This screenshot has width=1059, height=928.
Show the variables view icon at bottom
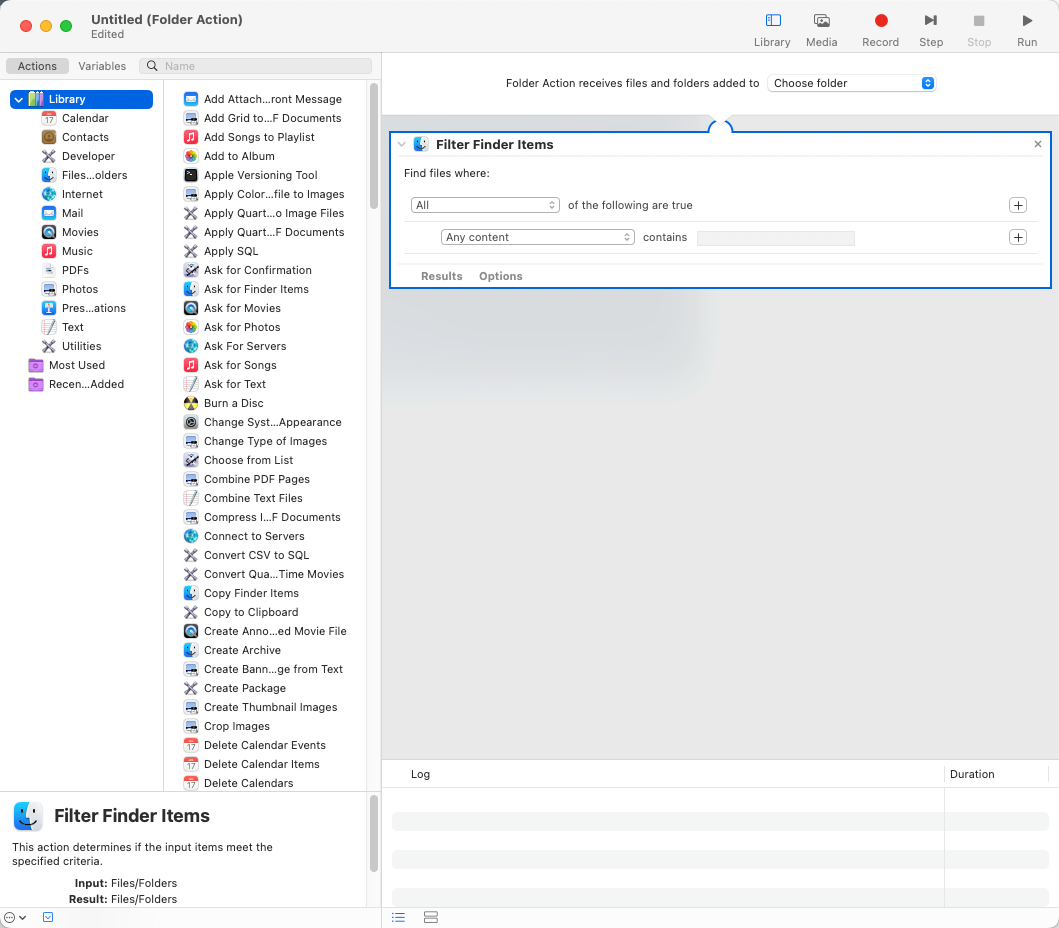point(431,917)
